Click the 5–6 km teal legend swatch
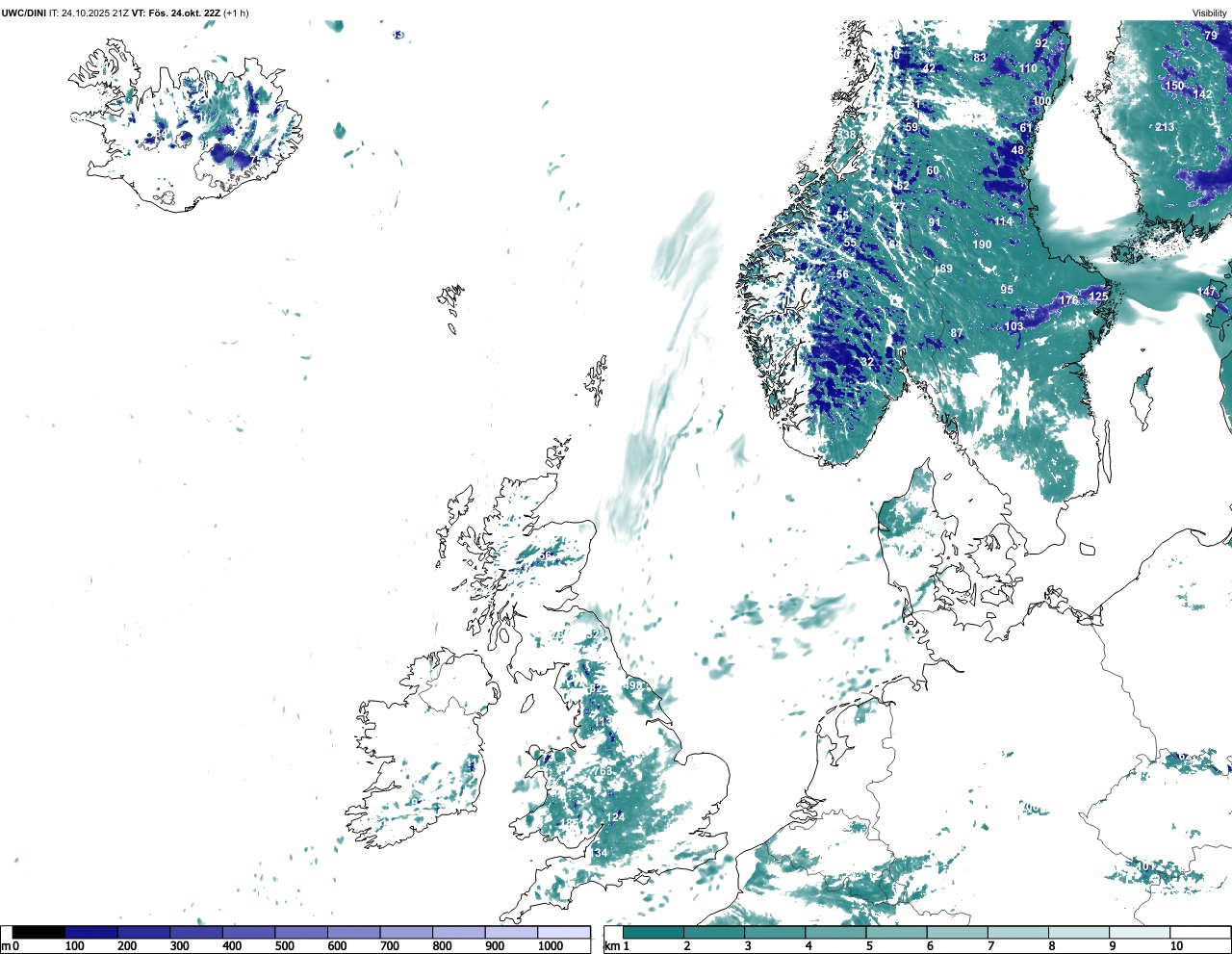This screenshot has height=954, width=1232. click(897, 932)
